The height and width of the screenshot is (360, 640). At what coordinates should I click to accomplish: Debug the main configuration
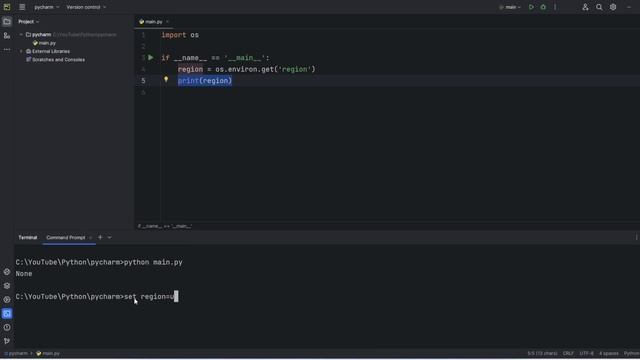(543, 7)
